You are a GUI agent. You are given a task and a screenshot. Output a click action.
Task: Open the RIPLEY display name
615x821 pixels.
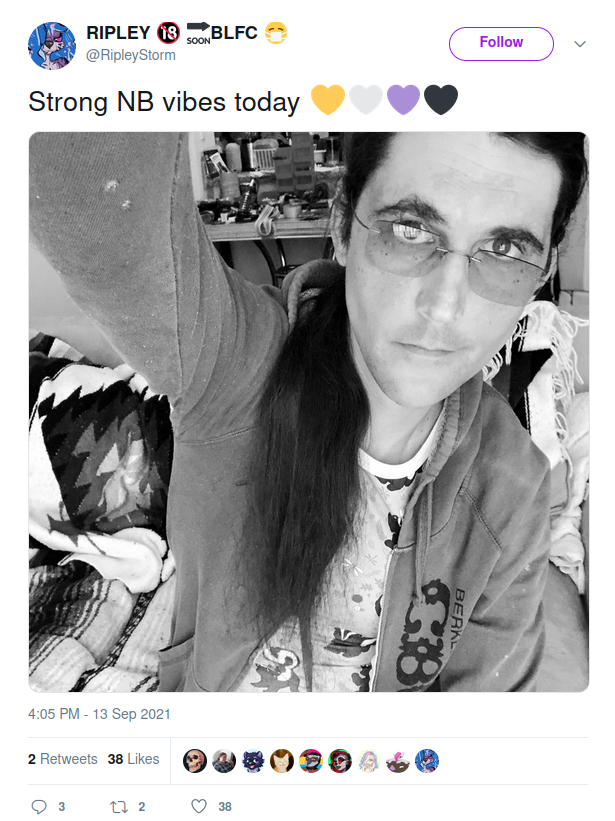pyautogui.click(x=118, y=32)
